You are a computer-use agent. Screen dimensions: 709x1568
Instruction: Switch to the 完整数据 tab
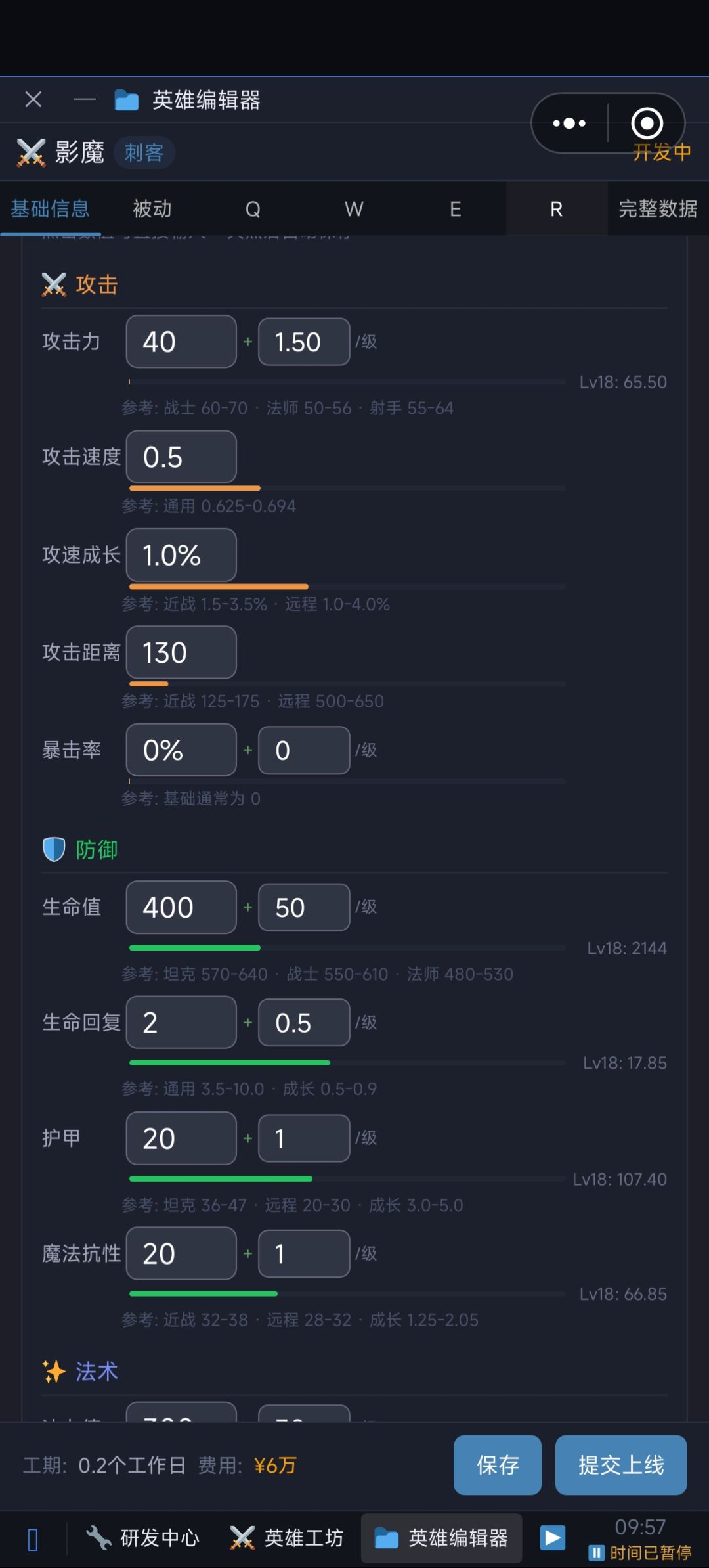pyautogui.click(x=658, y=209)
